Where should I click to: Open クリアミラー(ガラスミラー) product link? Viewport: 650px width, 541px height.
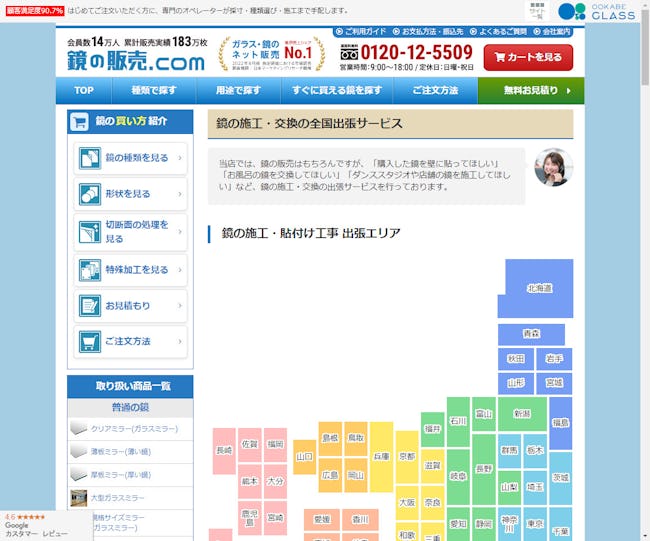pos(133,428)
